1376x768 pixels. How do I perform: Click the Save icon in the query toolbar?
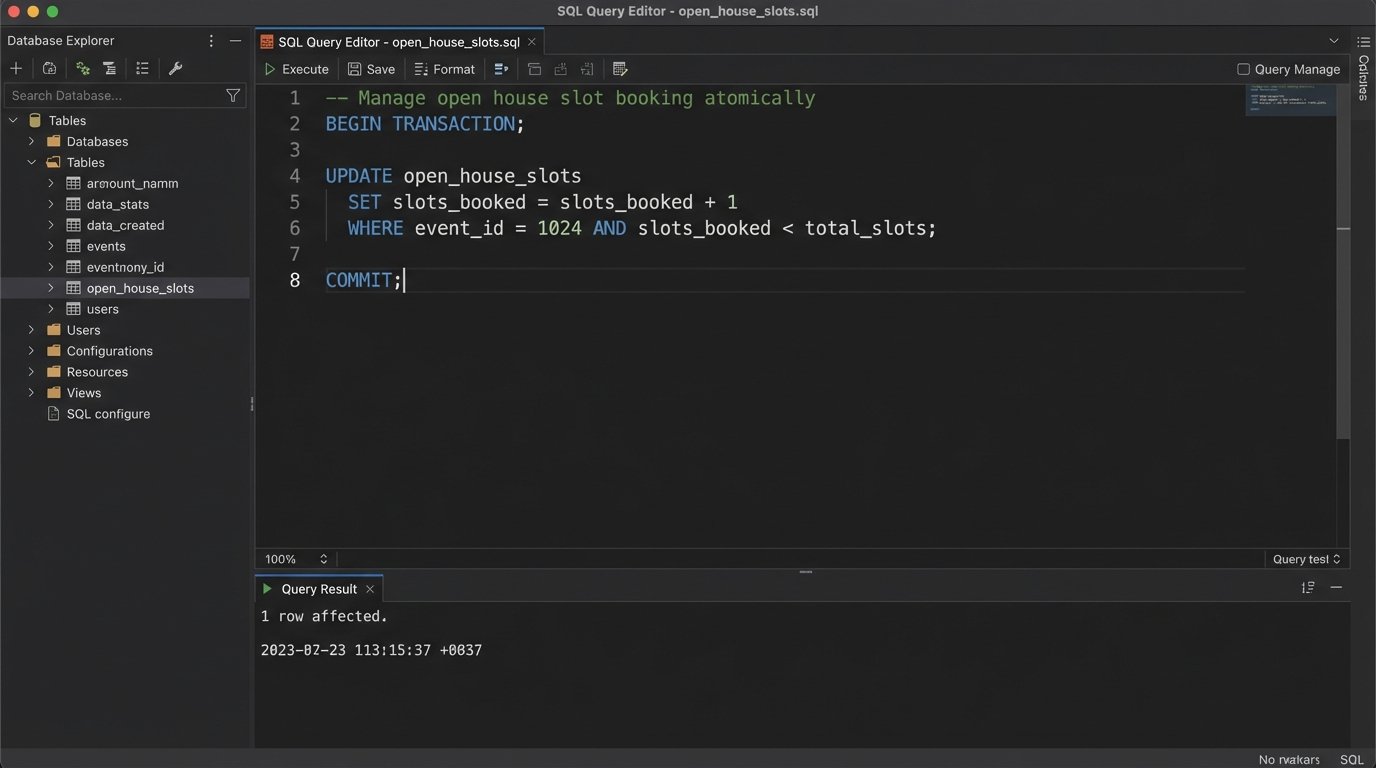click(355, 68)
